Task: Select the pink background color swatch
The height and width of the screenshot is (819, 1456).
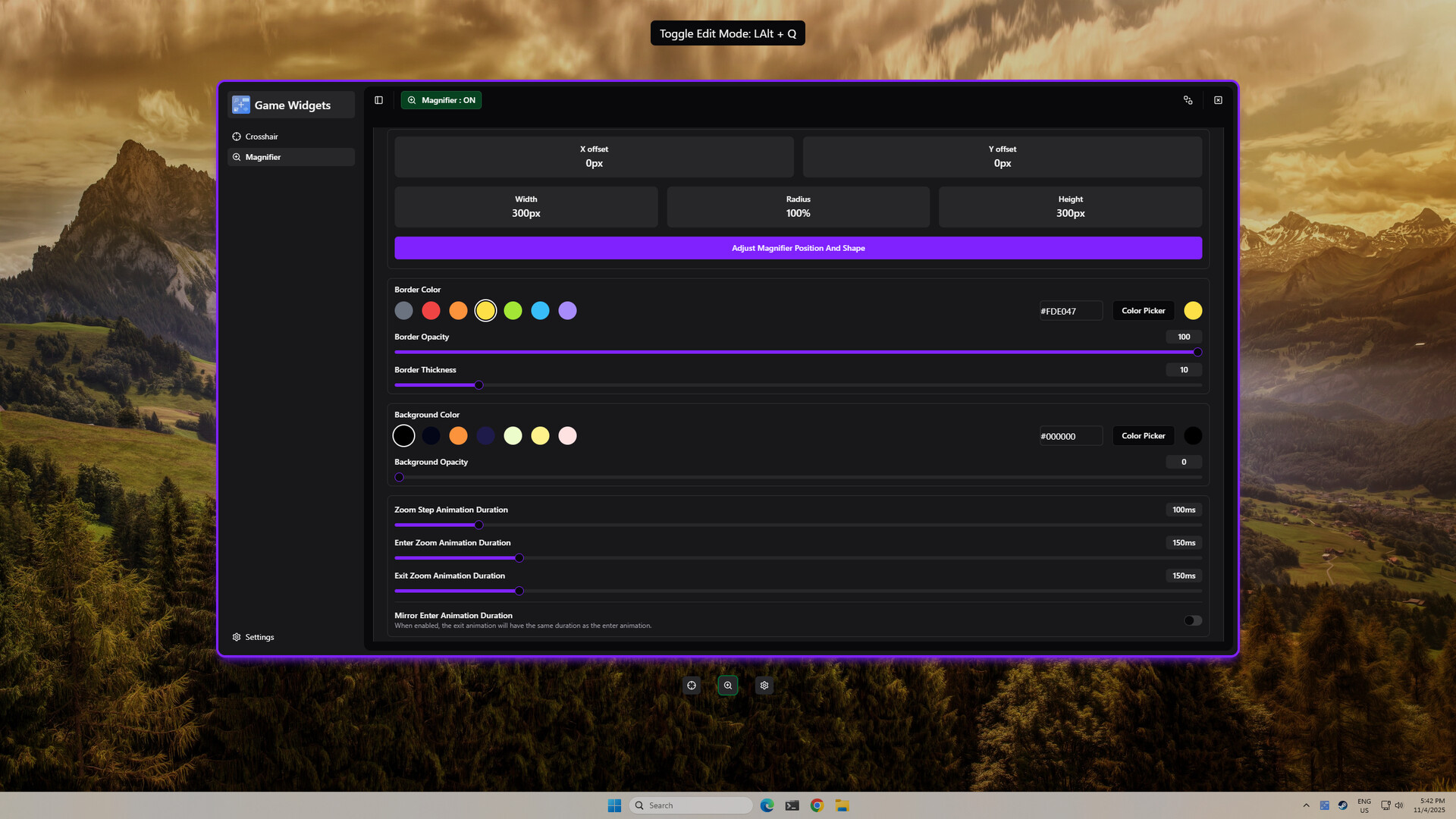Action: click(567, 435)
